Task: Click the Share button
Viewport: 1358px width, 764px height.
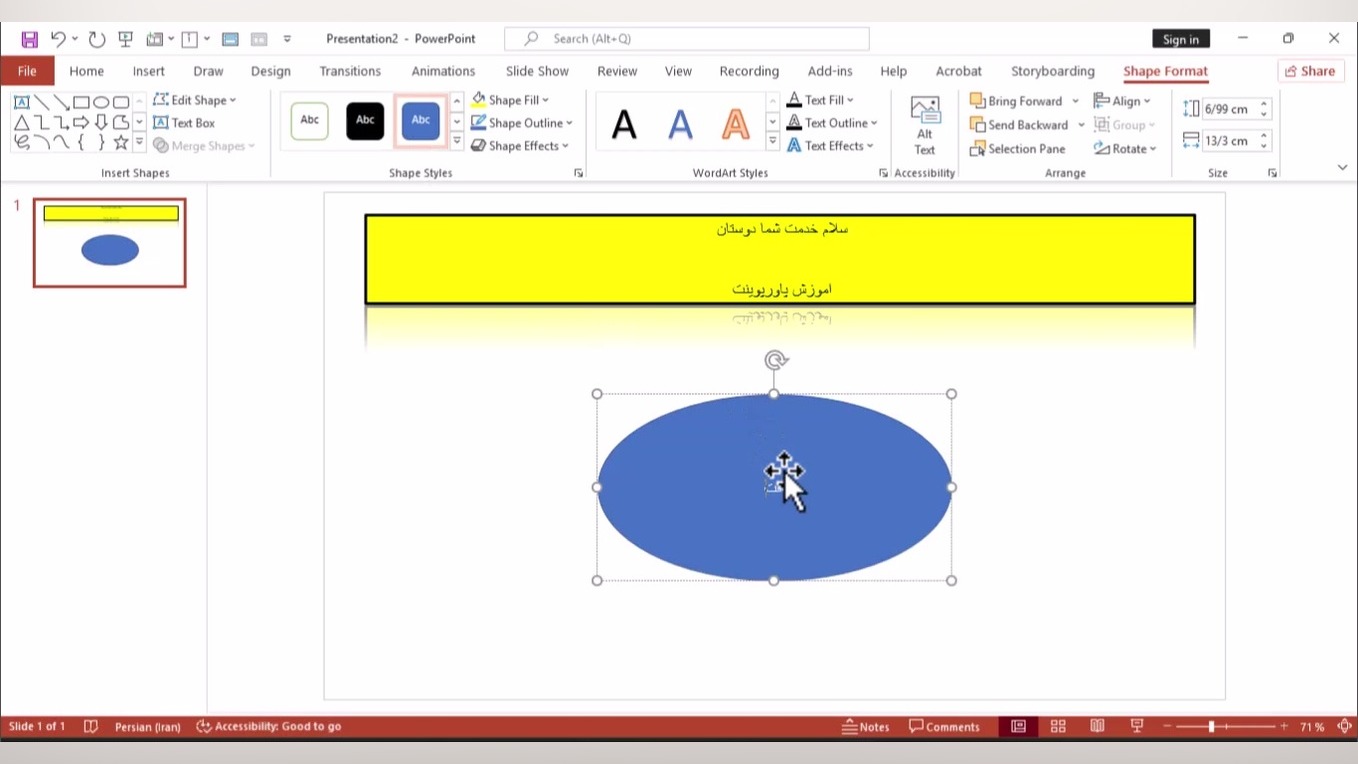Action: point(1310,71)
